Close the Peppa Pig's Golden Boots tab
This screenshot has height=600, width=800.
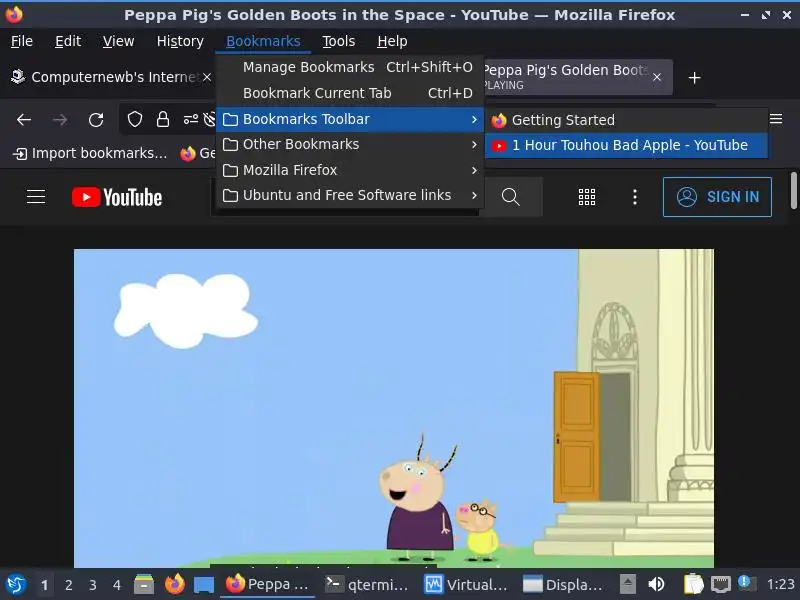click(657, 77)
